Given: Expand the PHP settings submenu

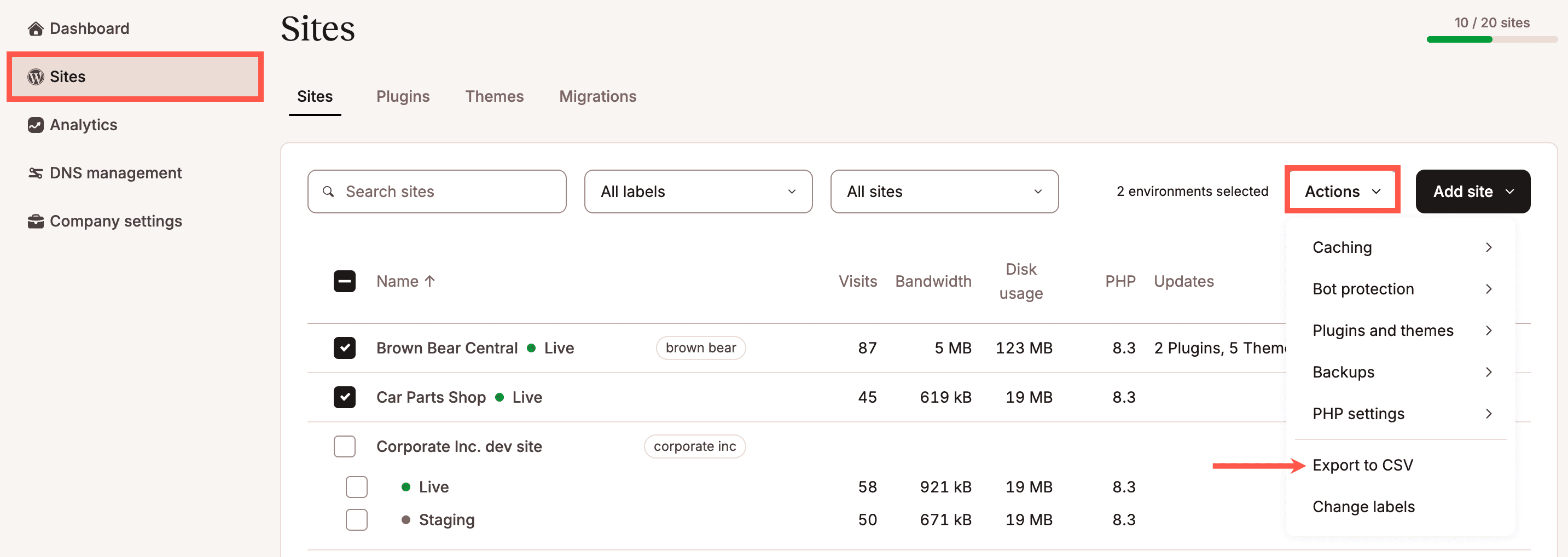Looking at the screenshot, I should tap(1401, 414).
